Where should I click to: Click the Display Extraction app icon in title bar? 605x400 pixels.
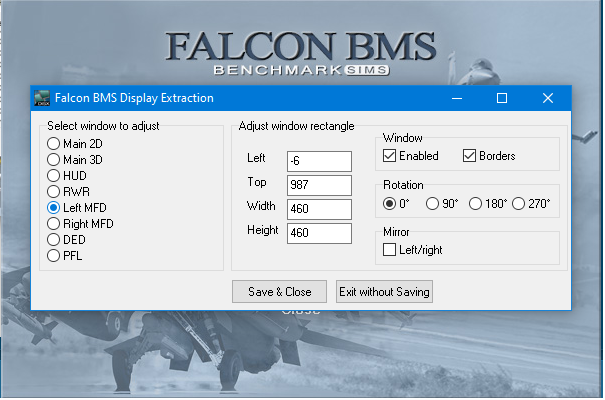click(x=42, y=98)
